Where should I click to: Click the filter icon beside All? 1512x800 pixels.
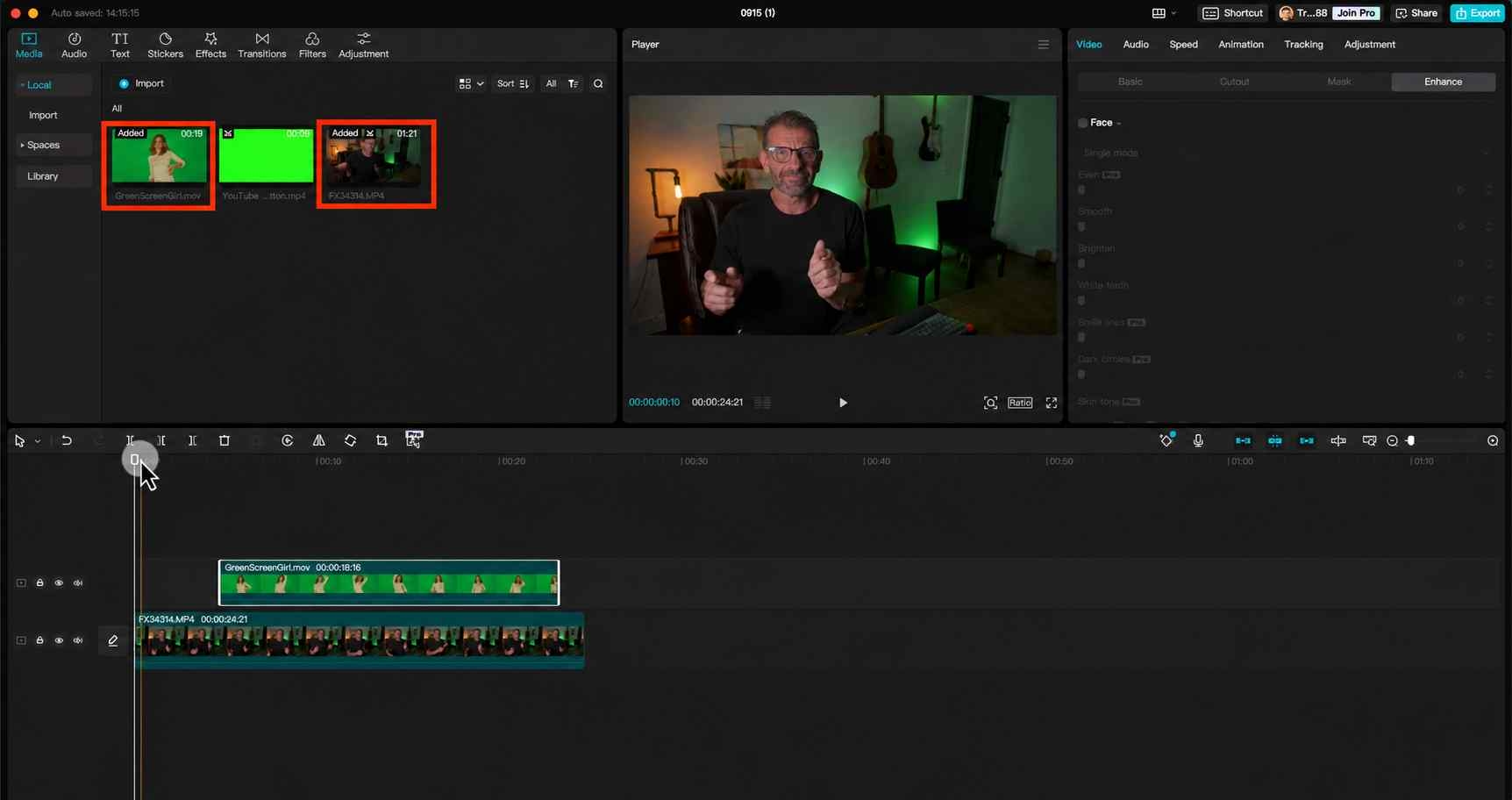574,84
